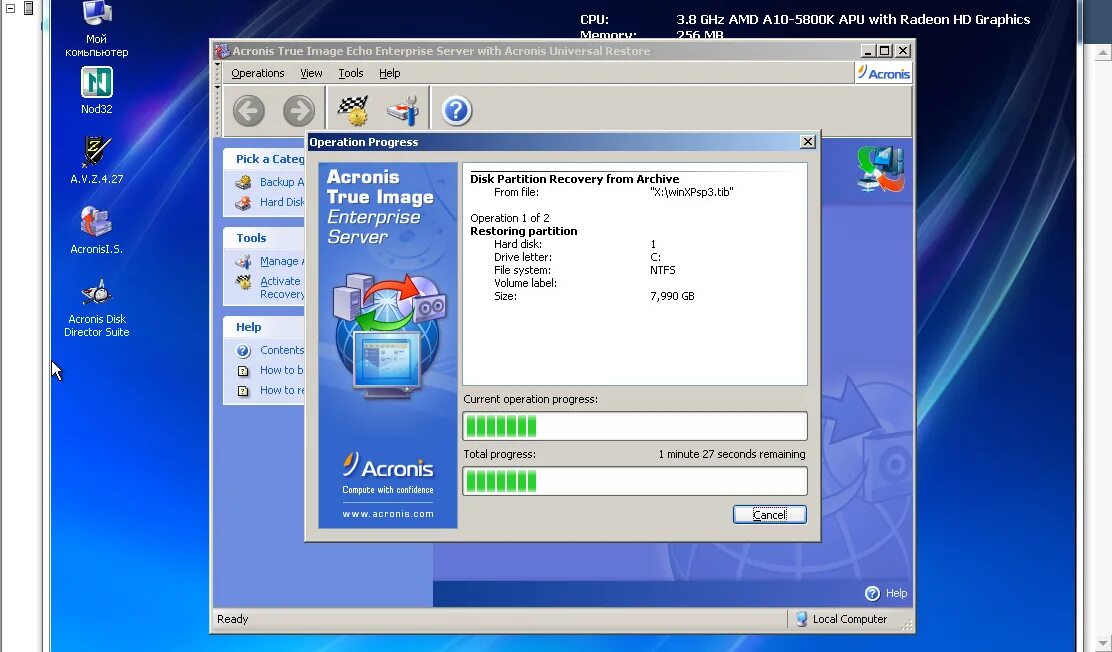Click the Current operation progress bar

tap(635, 426)
